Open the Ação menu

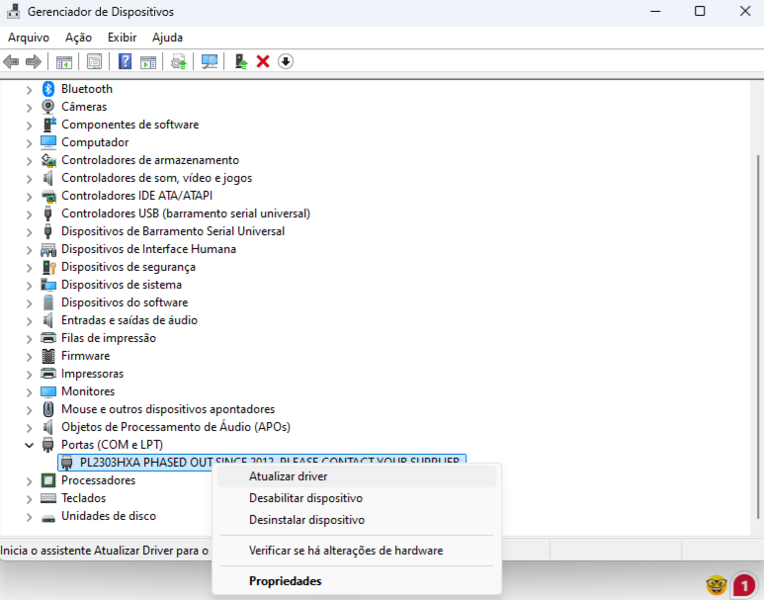[78, 38]
